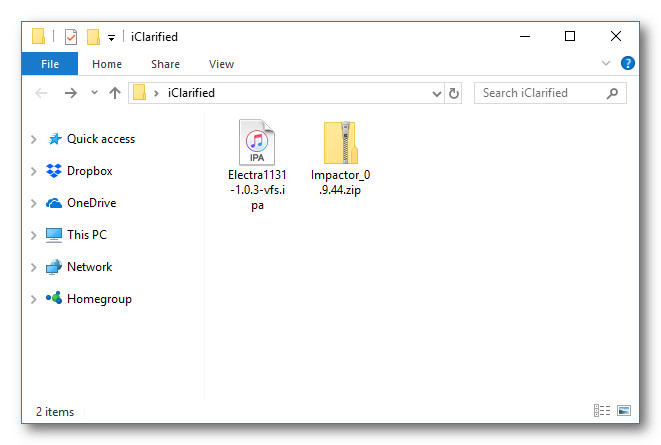Go up one folder level

click(115, 93)
